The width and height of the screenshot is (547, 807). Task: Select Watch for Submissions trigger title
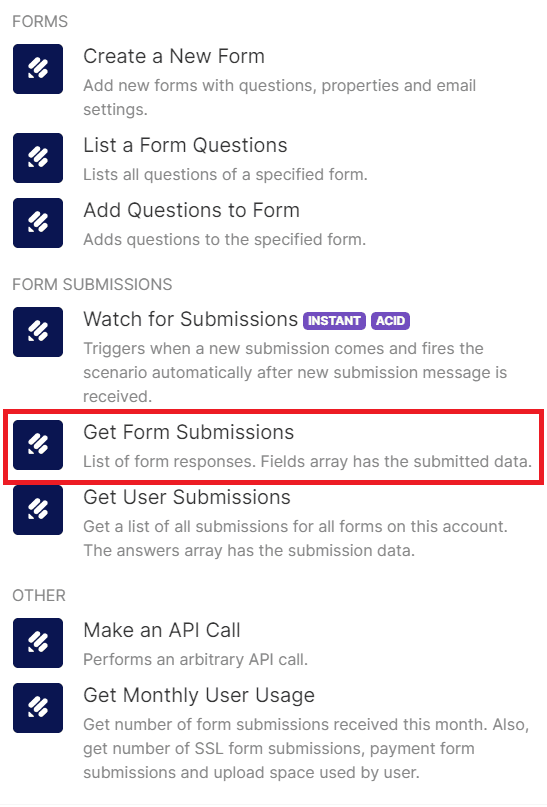coord(190,319)
